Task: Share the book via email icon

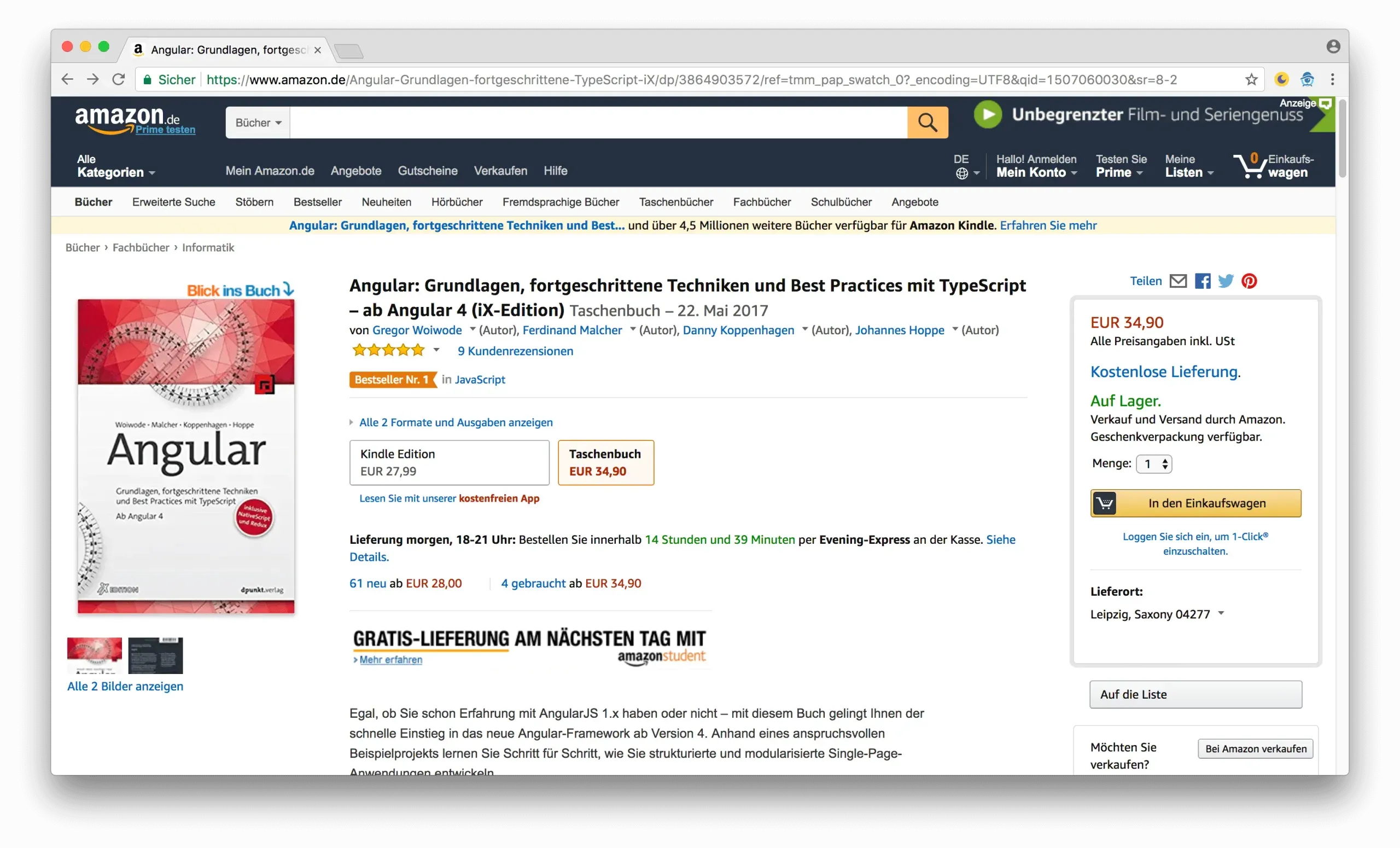Action: pos(1178,281)
